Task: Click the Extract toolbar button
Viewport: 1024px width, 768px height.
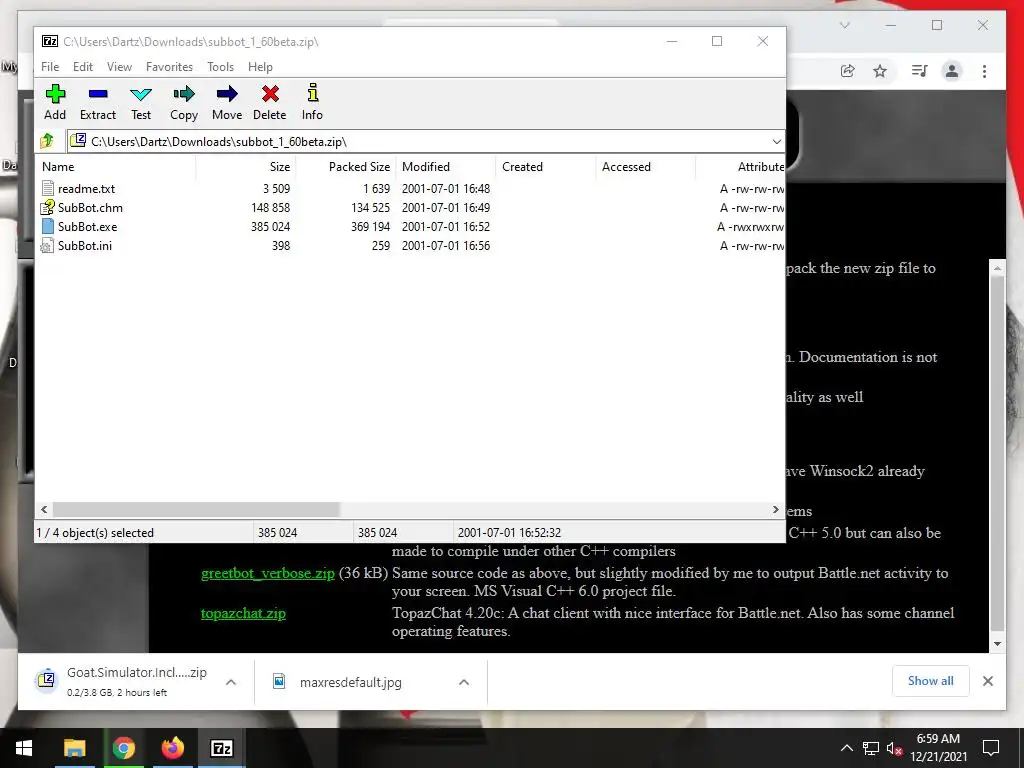Action: click(97, 103)
